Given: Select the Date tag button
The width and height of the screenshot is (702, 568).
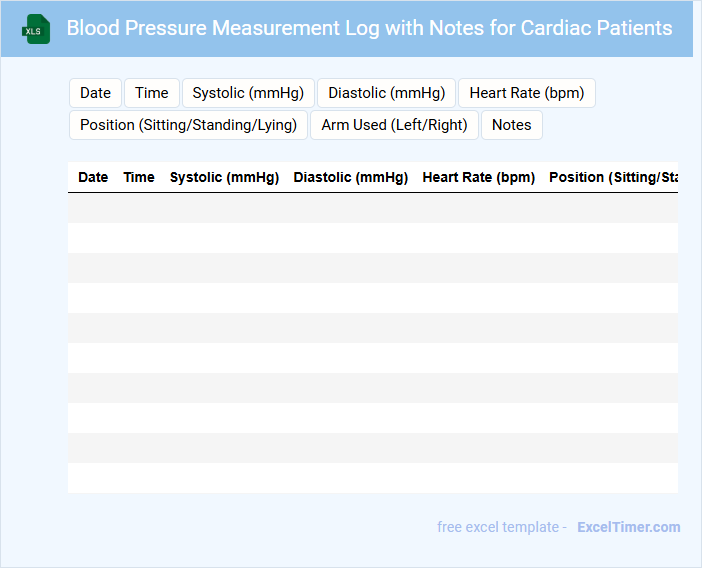Looking at the screenshot, I should pyautogui.click(x=95, y=93).
